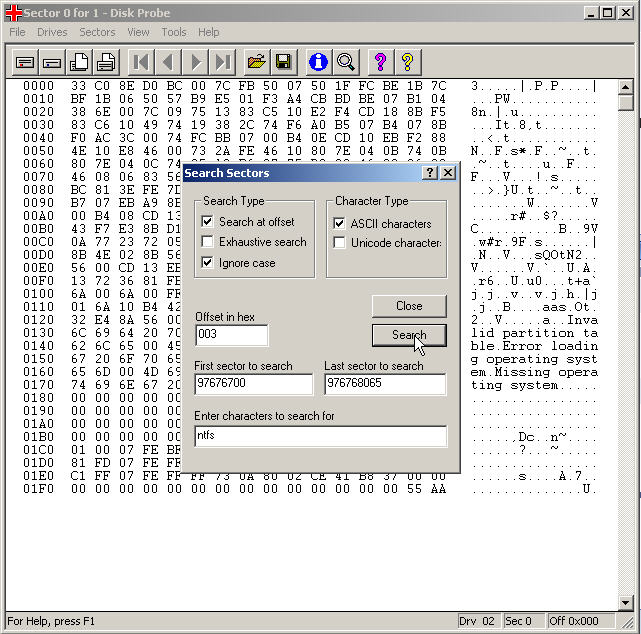Click the red cross Disk Probe title icon
Viewport: 641px width, 634px height.
pyautogui.click(x=13, y=13)
